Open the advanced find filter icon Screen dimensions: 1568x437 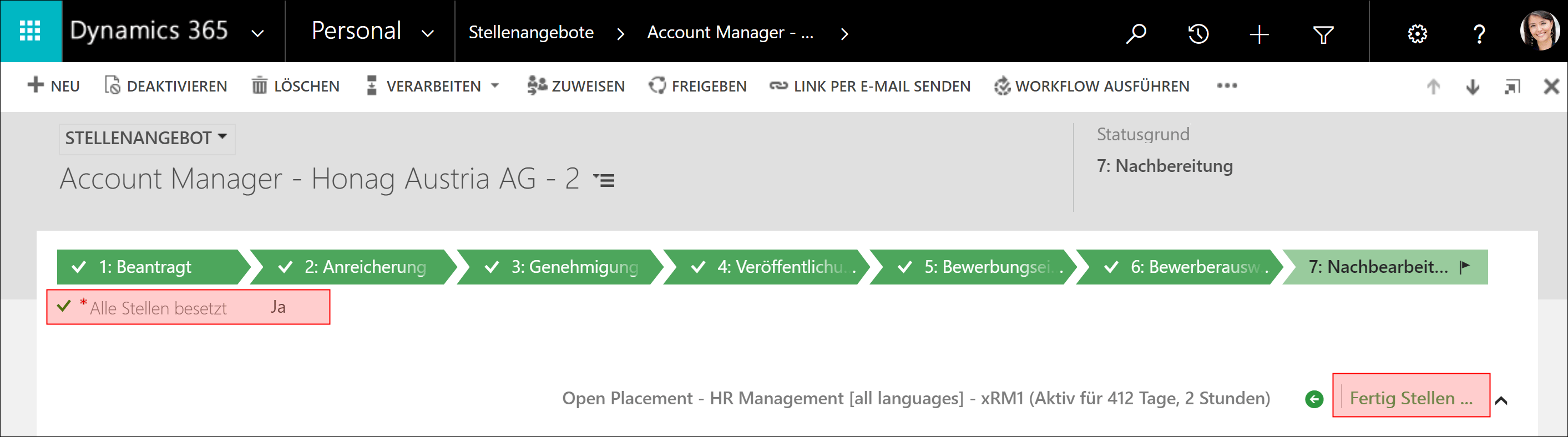point(1323,34)
